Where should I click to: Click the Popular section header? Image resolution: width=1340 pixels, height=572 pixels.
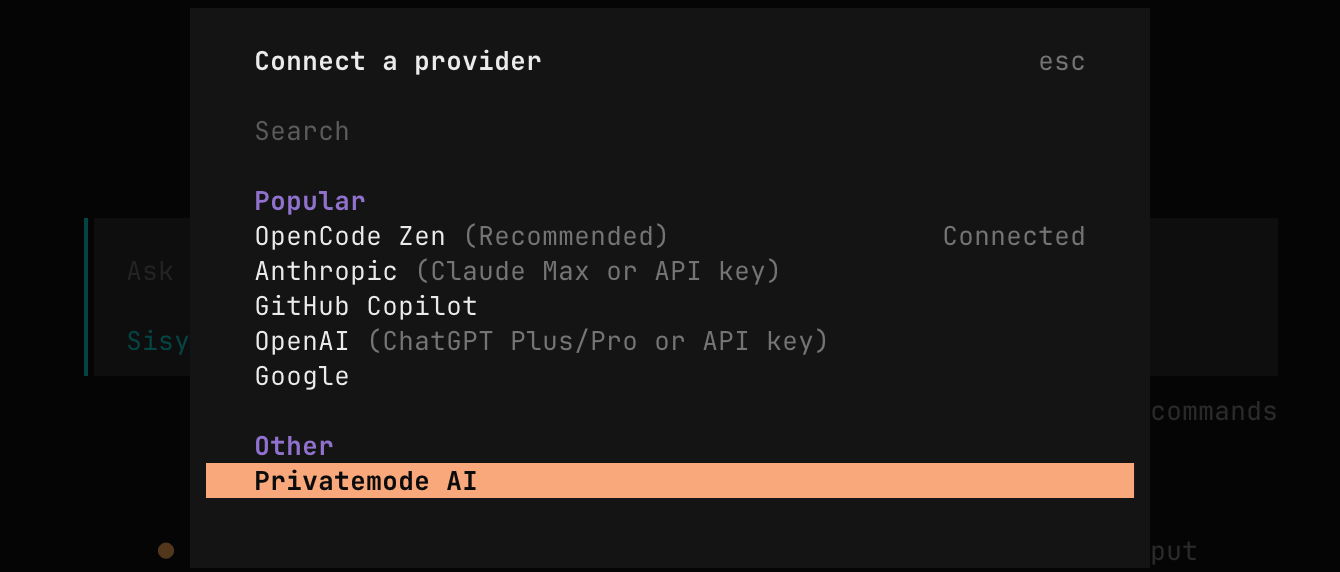pos(309,201)
